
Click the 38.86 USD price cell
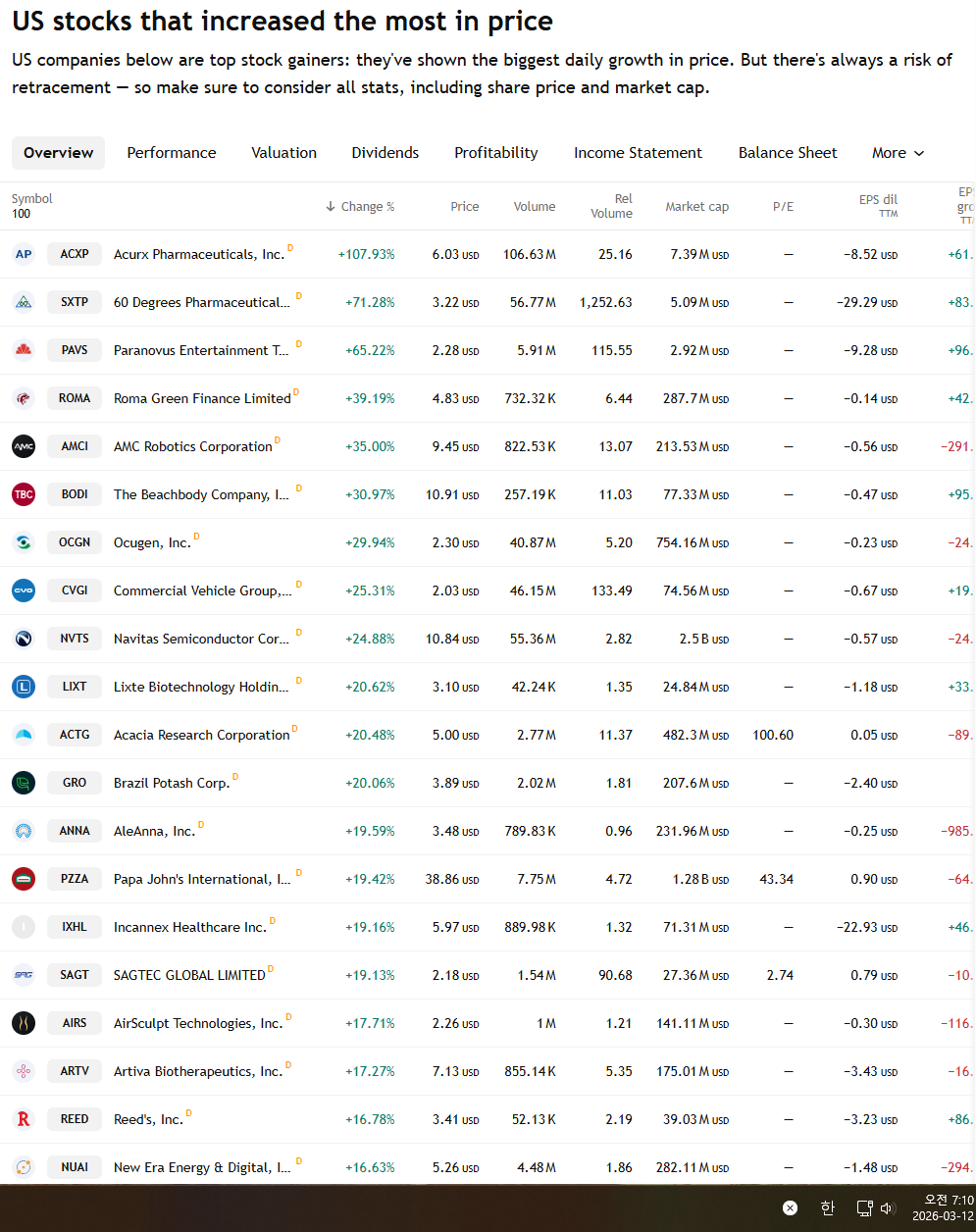452,879
